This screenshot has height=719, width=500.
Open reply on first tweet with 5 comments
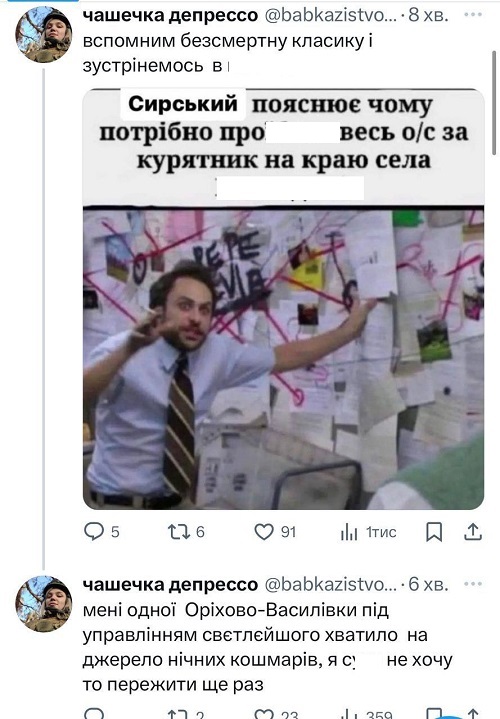(95, 531)
